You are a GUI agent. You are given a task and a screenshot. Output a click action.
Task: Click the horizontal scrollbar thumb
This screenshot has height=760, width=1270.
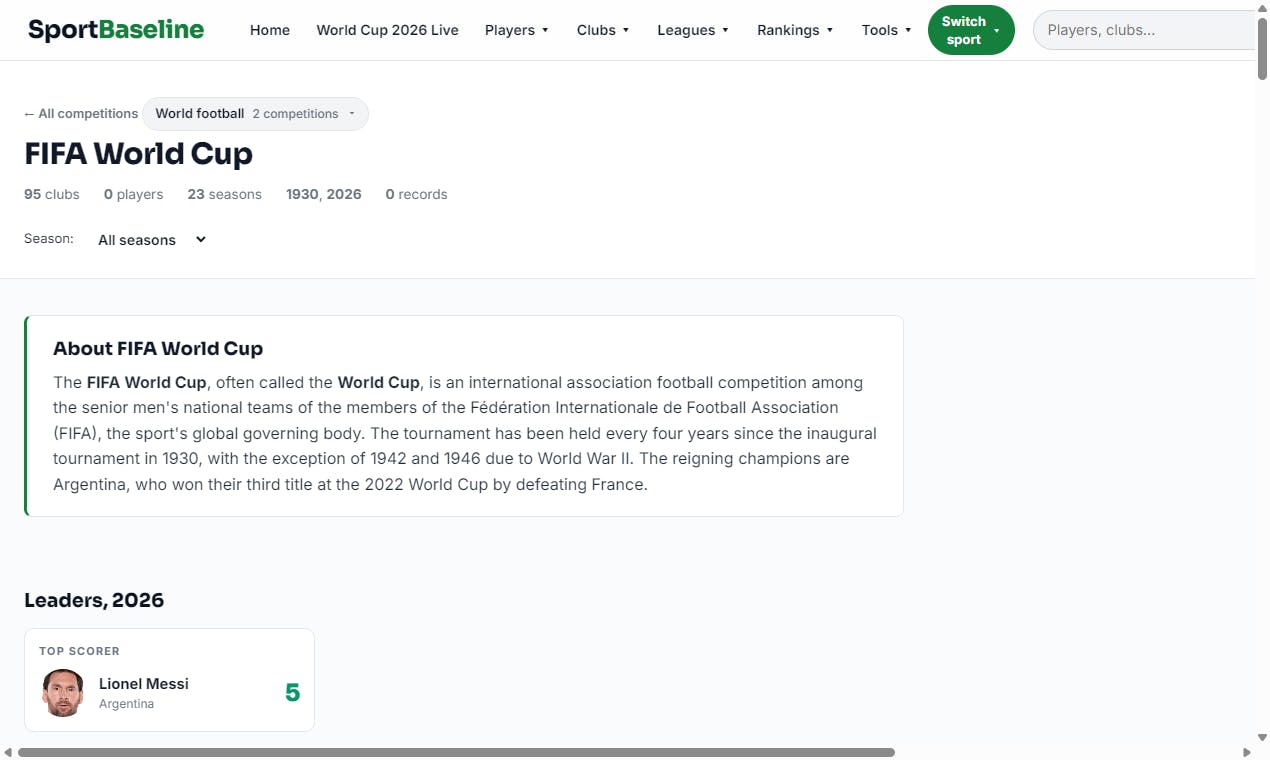(456, 752)
